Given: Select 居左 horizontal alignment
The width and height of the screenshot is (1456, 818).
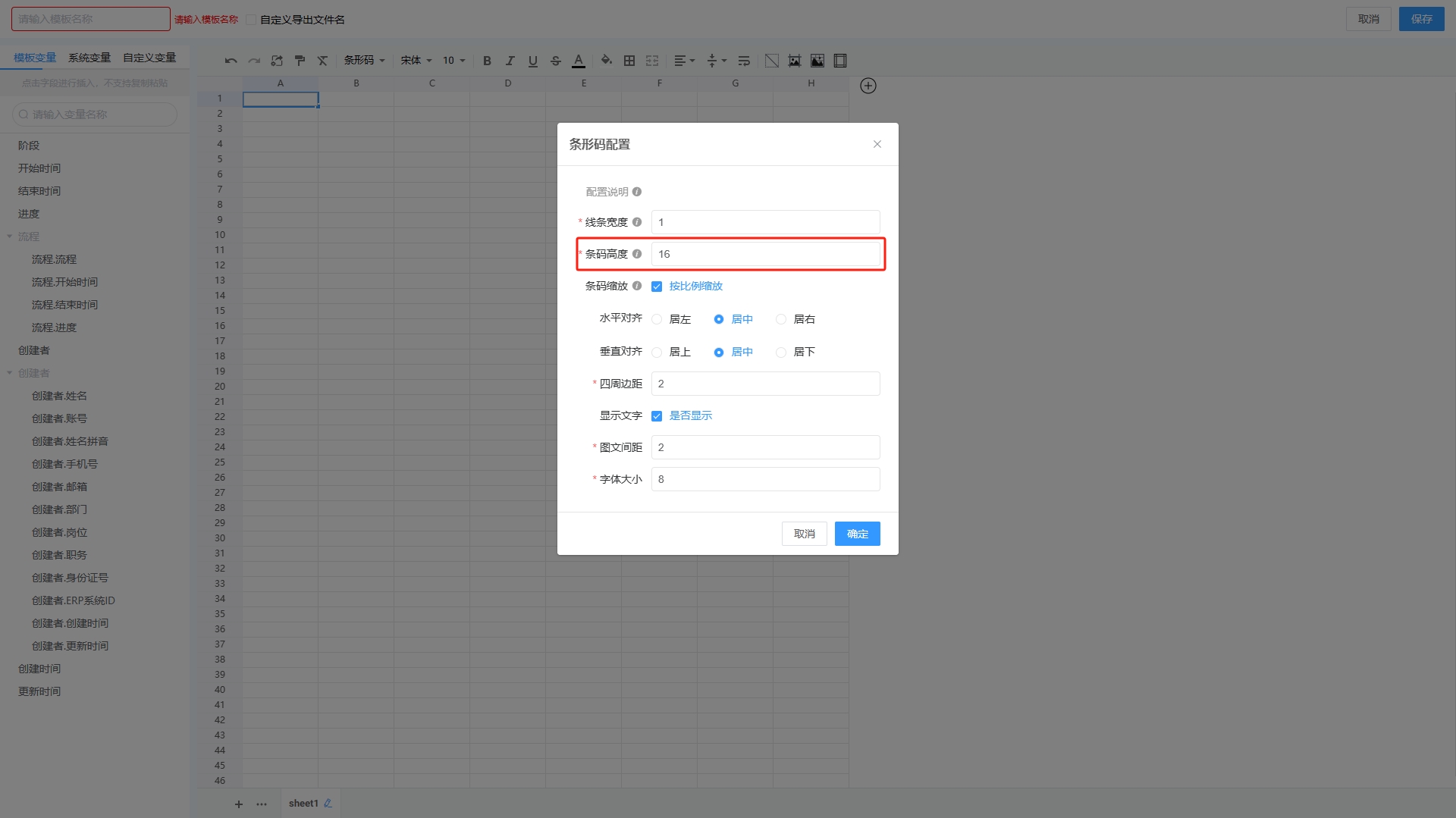Looking at the screenshot, I should coord(657,319).
